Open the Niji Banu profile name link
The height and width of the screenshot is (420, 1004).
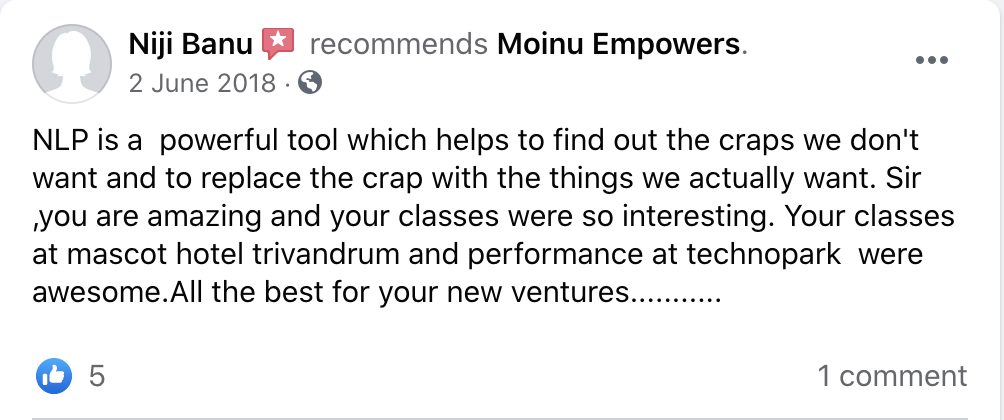(191, 44)
